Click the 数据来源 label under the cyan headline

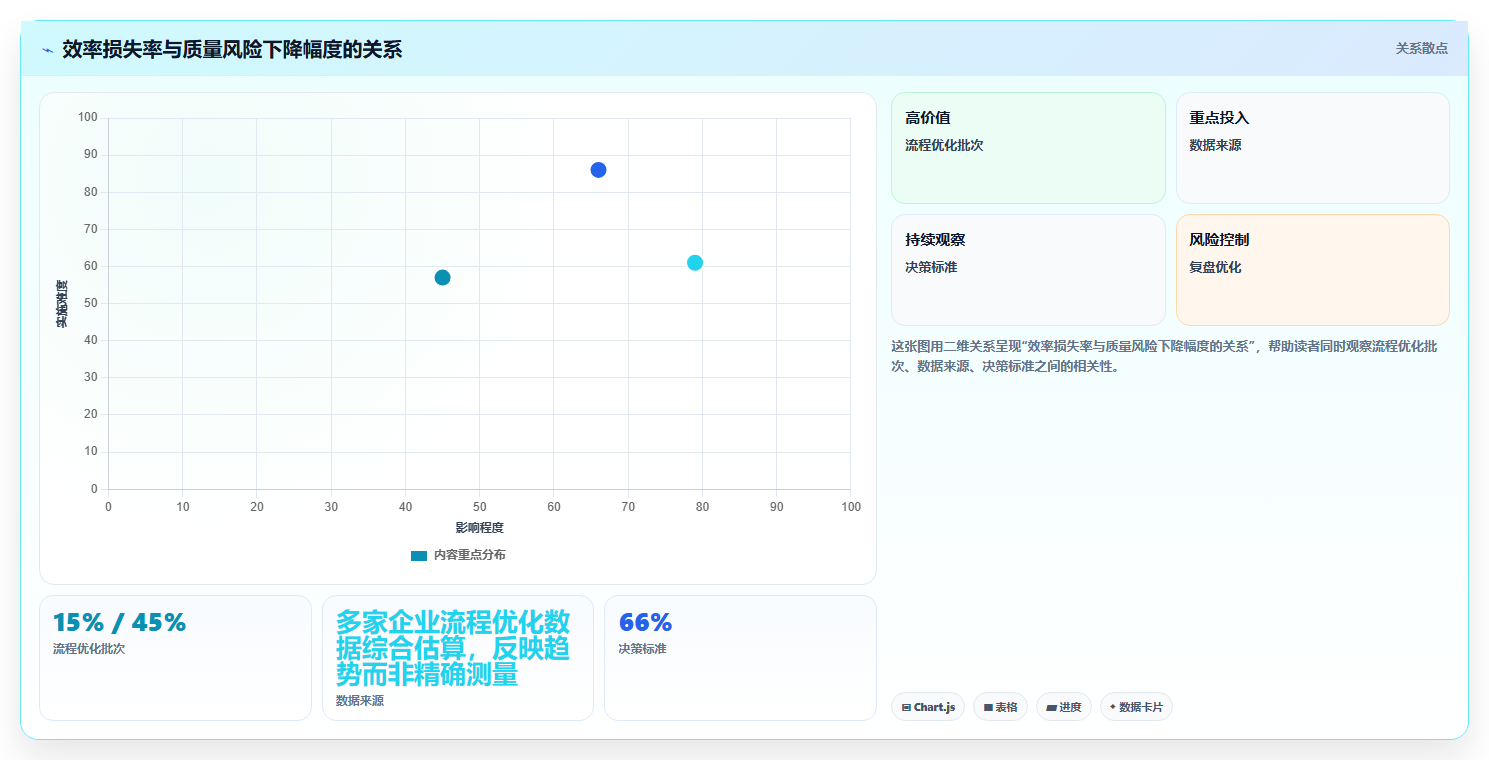(x=360, y=701)
